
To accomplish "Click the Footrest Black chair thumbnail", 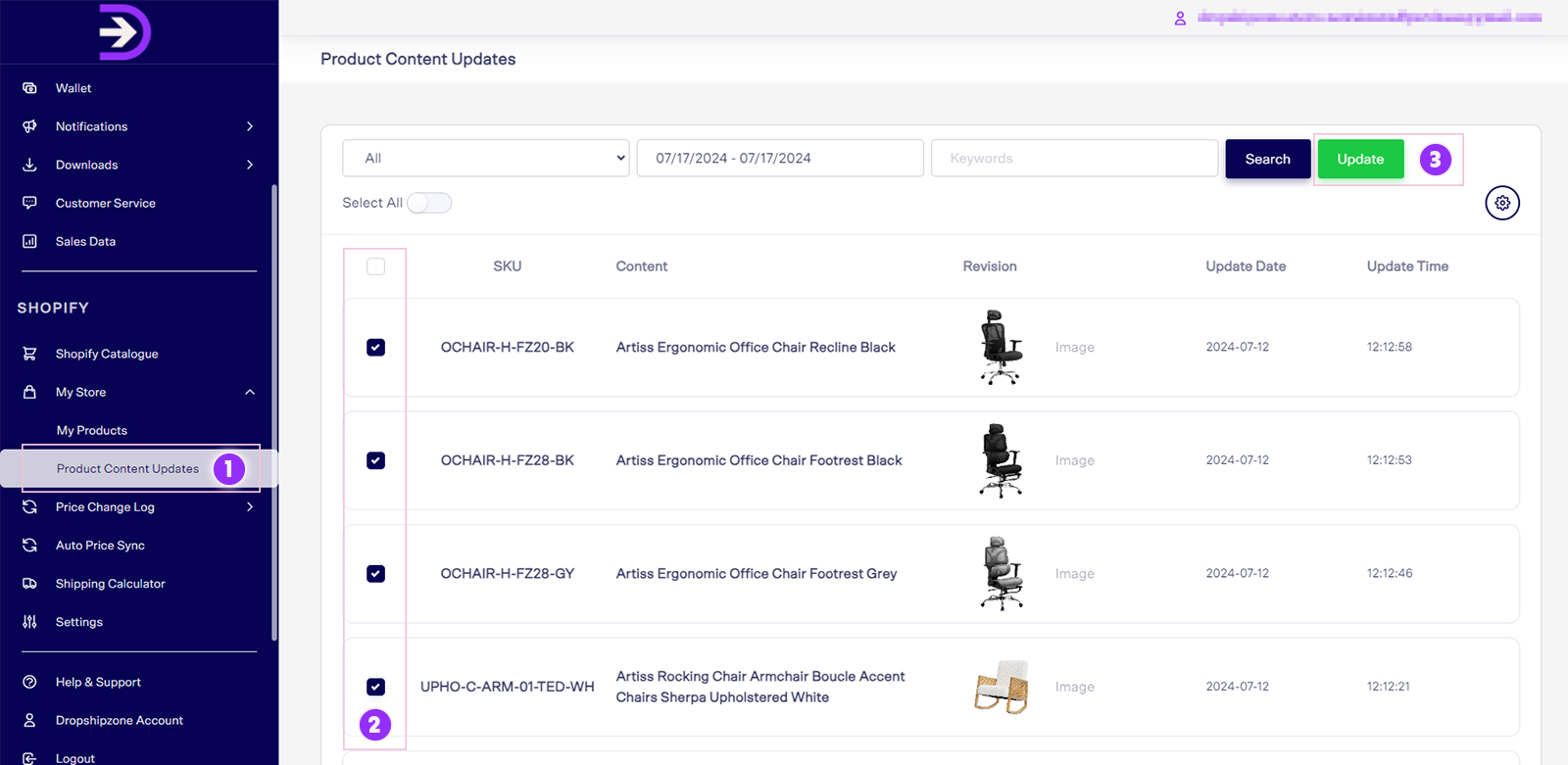I will point(1001,460).
